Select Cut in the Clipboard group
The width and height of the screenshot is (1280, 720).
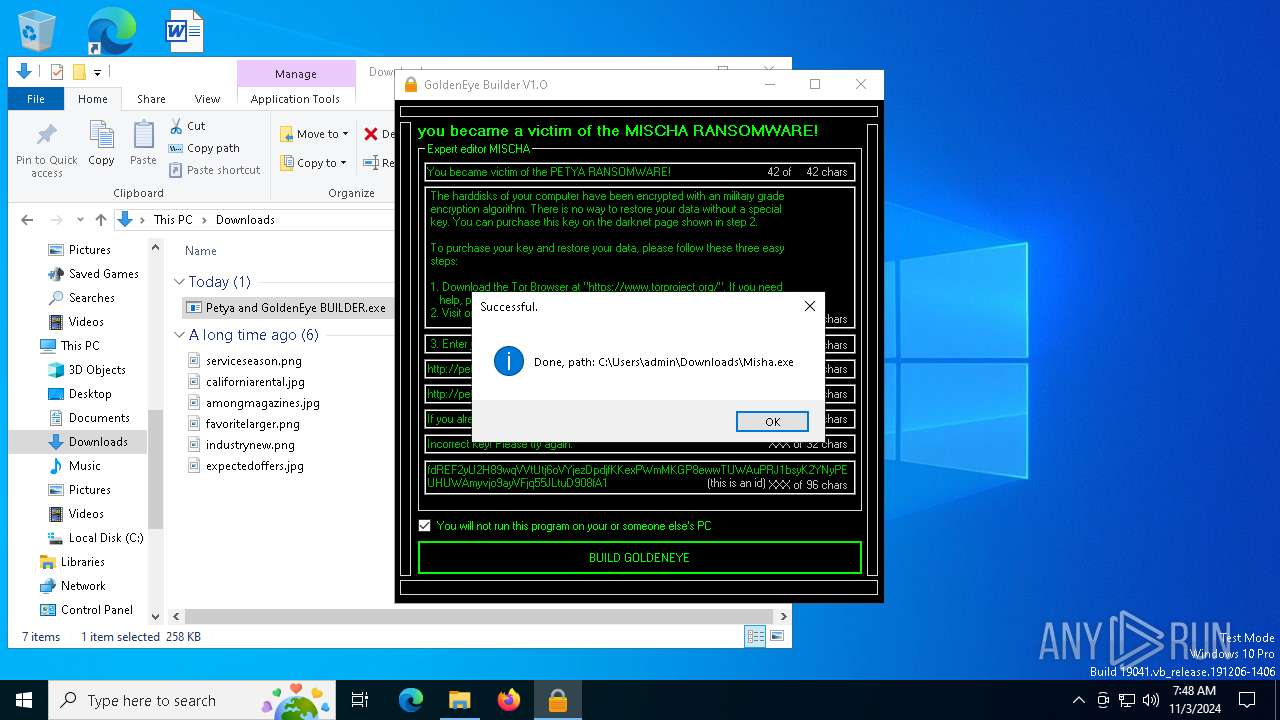(187, 126)
